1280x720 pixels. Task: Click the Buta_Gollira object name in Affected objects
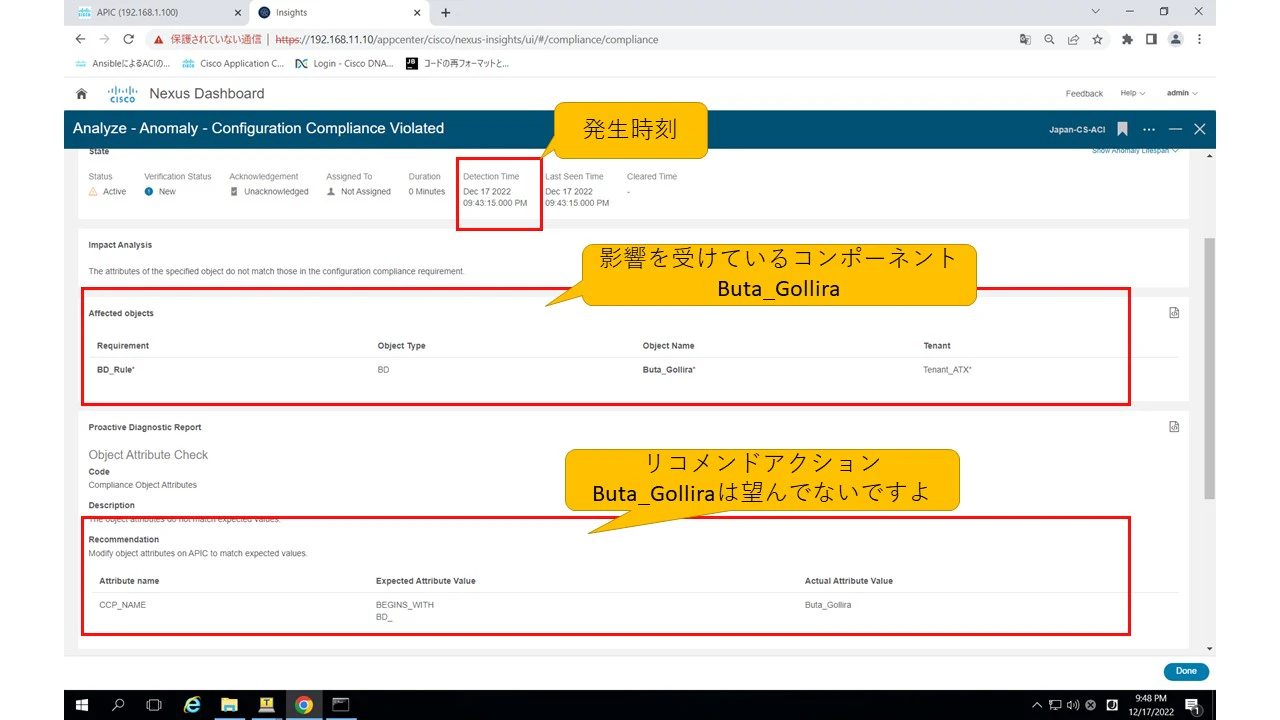[668, 370]
